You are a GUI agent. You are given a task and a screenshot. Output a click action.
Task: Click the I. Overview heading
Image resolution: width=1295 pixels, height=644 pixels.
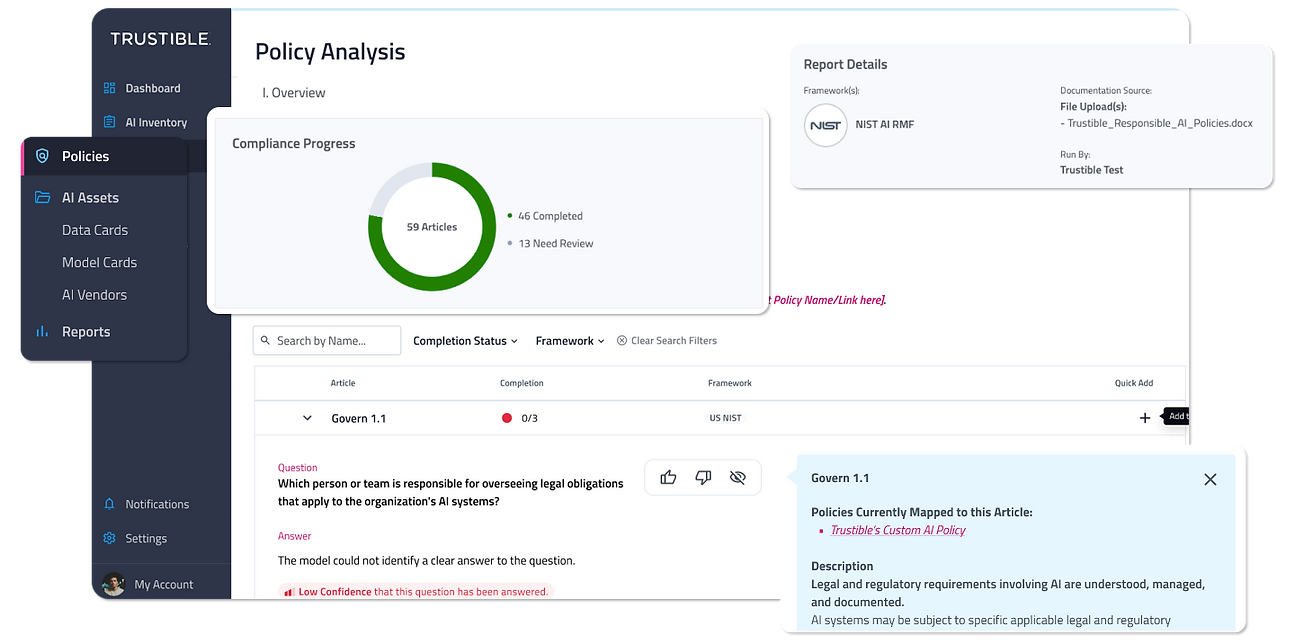coord(294,93)
